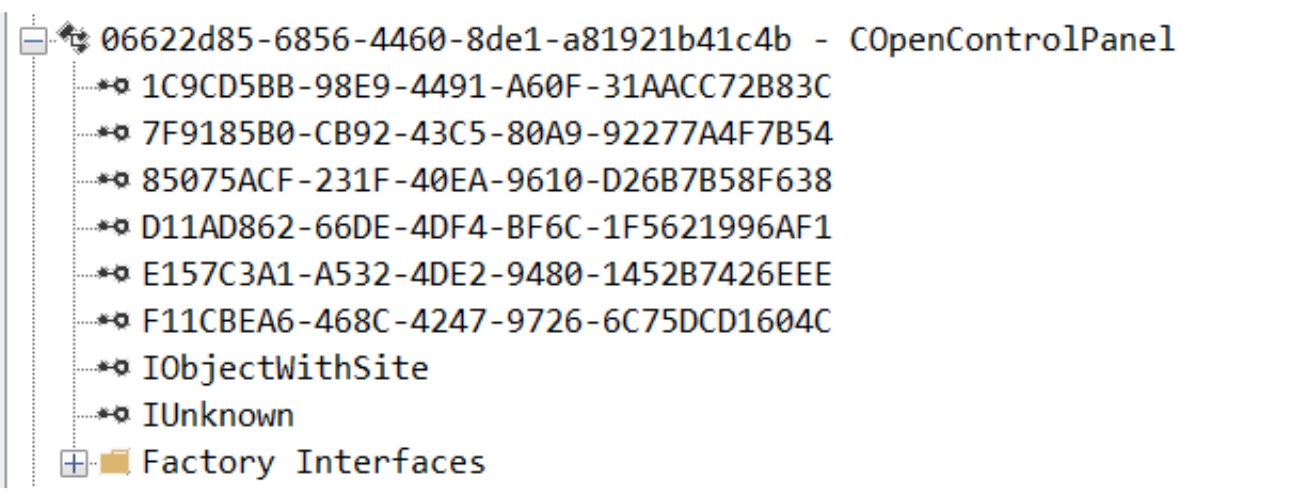Image resolution: width=1291 pixels, height=502 pixels.
Task: Click interface icon beside D11AD862-66DE-4DF4-BF6C-1F5621996AF1
Action: (x=115, y=228)
